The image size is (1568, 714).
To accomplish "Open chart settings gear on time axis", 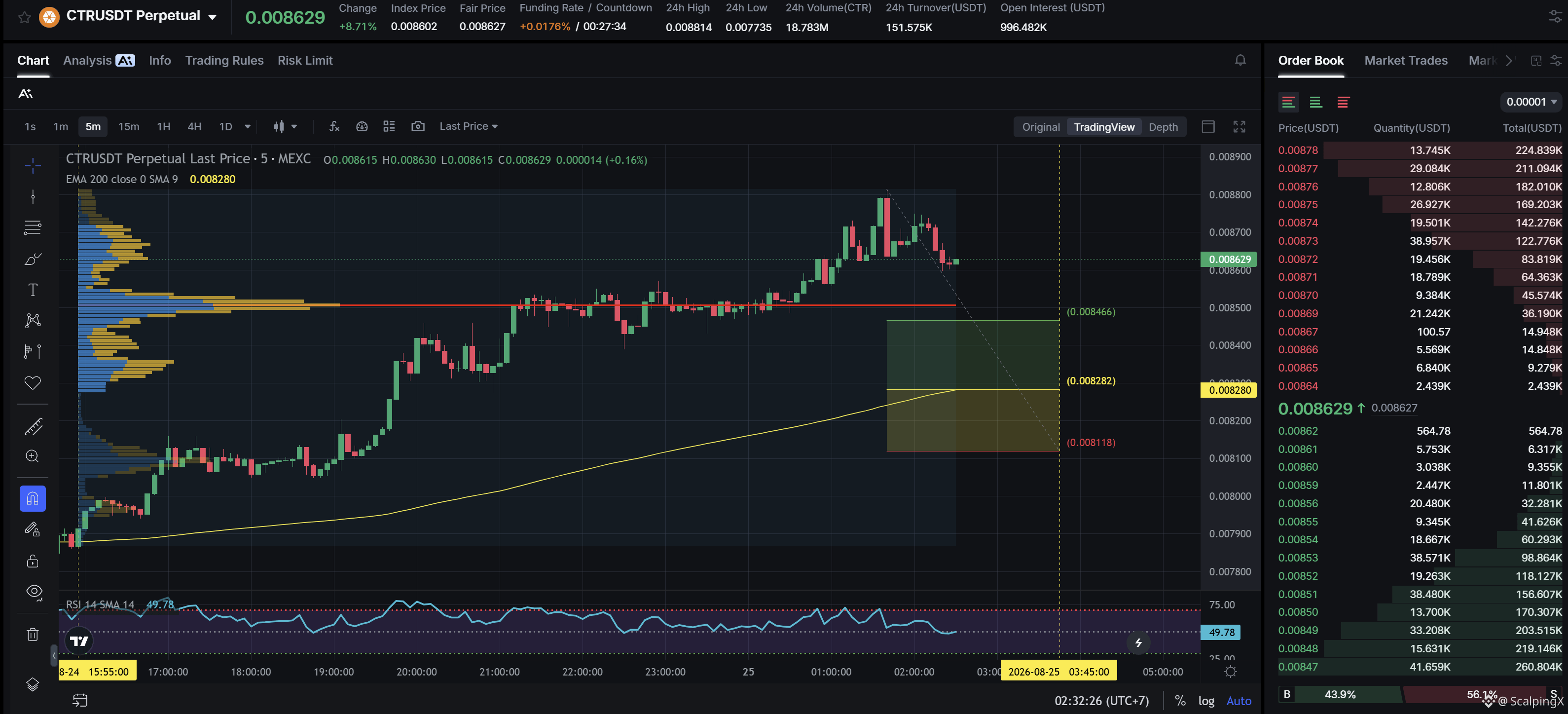I will 1230,672.
